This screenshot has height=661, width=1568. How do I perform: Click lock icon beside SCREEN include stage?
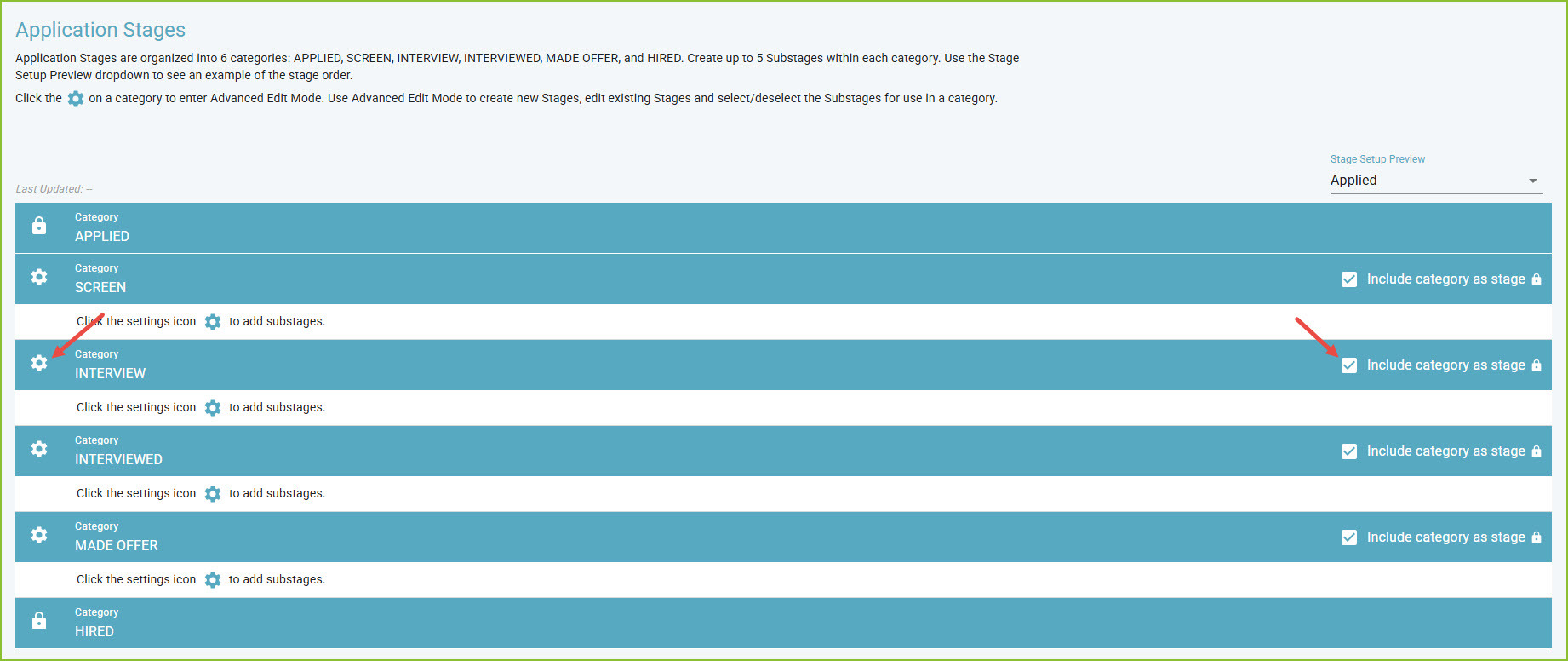(x=1537, y=279)
